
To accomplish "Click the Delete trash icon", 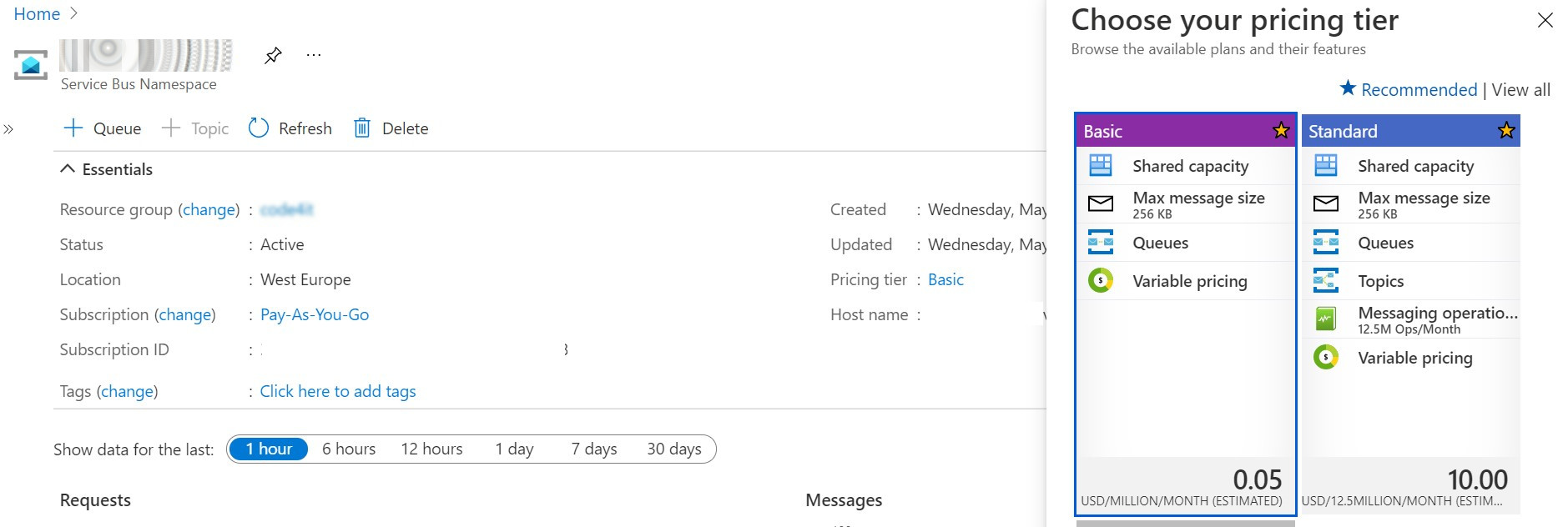I will (x=362, y=128).
